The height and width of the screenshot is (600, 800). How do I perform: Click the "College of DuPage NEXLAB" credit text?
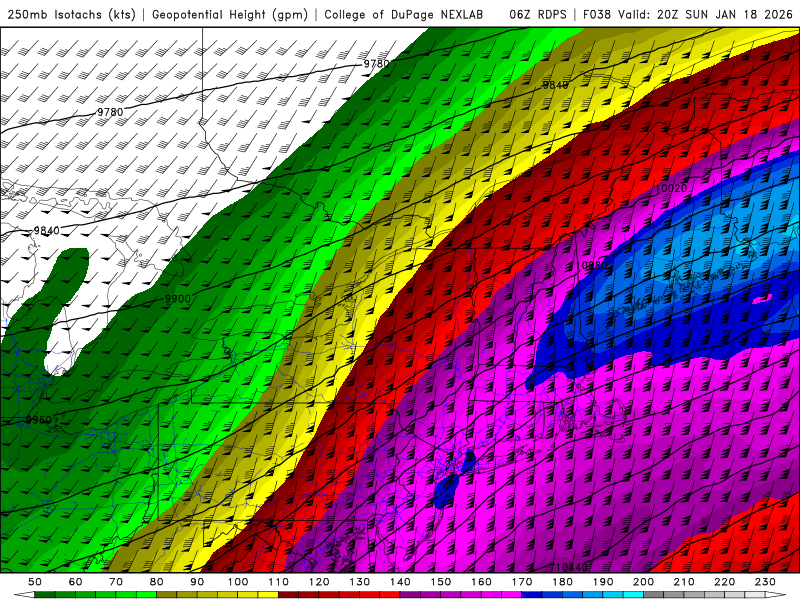pyautogui.click(x=404, y=14)
